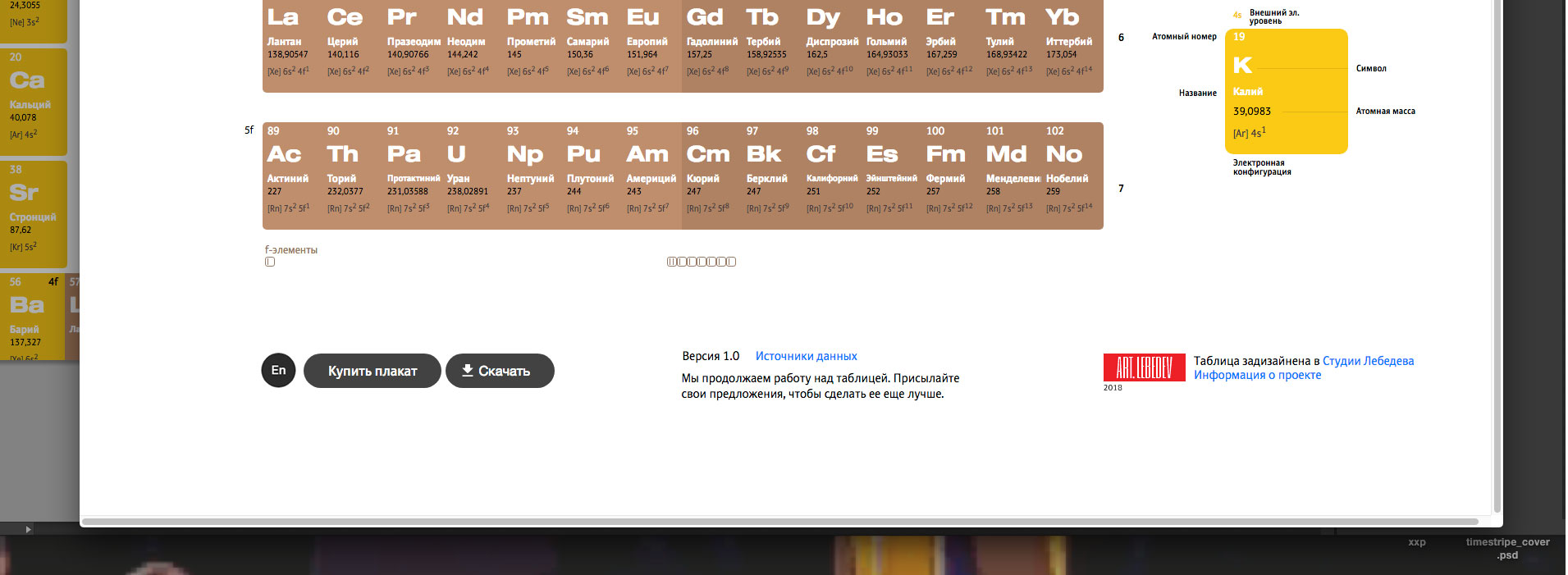Click the small f-элементы legend box

pos(270,262)
